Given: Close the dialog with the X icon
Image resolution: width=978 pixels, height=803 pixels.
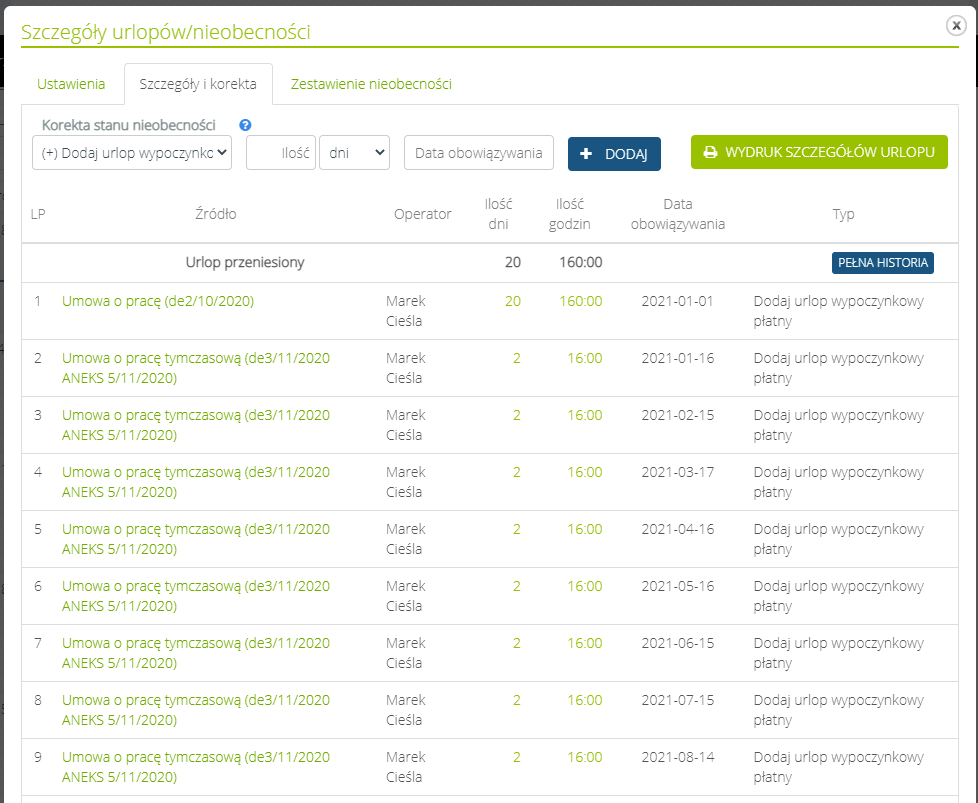Looking at the screenshot, I should click(956, 26).
